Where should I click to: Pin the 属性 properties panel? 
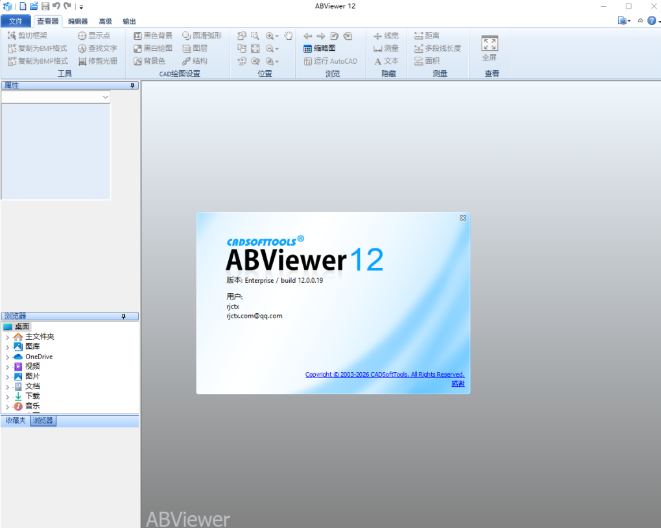[132, 86]
